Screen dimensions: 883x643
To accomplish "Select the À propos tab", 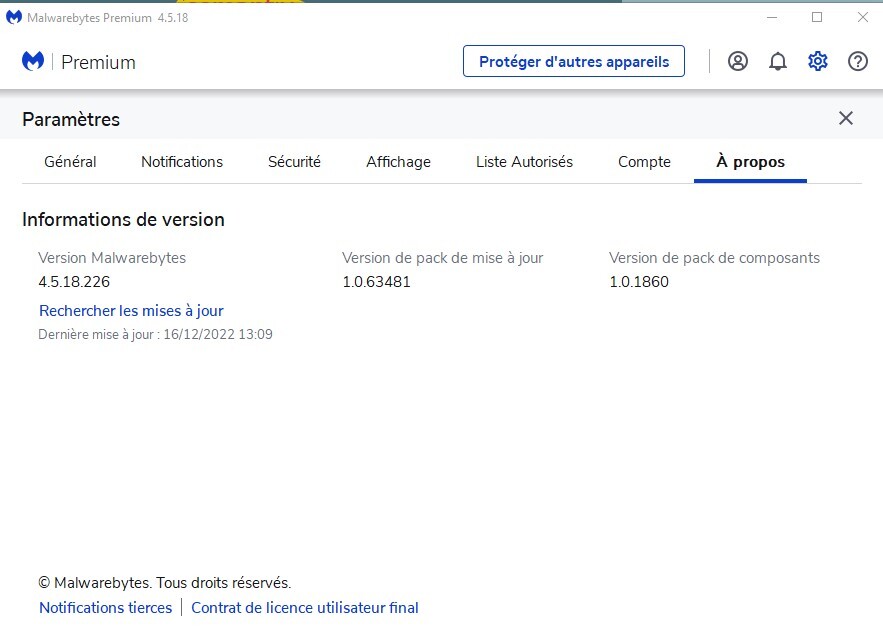I will click(x=750, y=162).
